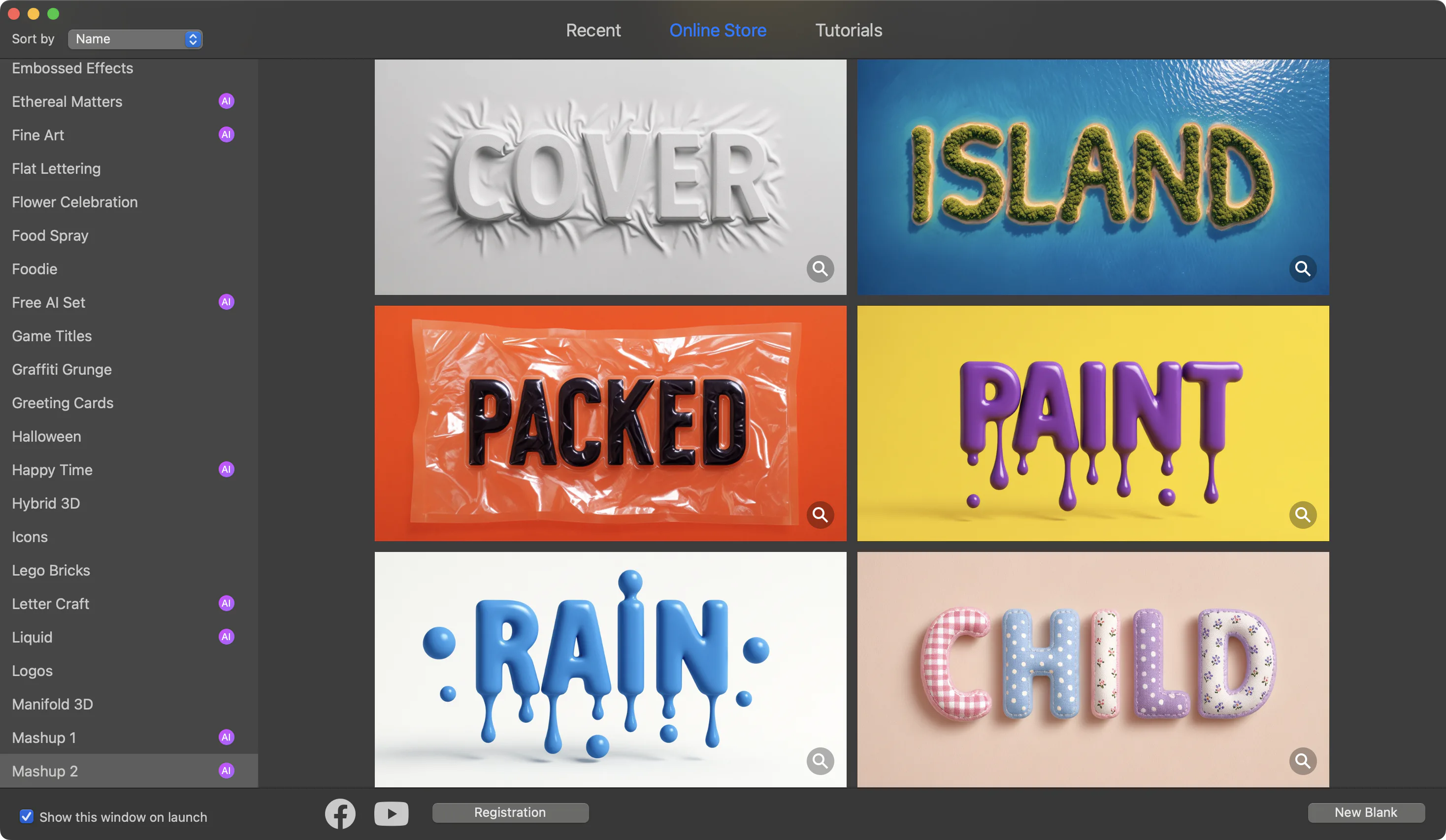1446x840 pixels.
Task: Uncheck Show this window on launch
Action: tap(27, 816)
